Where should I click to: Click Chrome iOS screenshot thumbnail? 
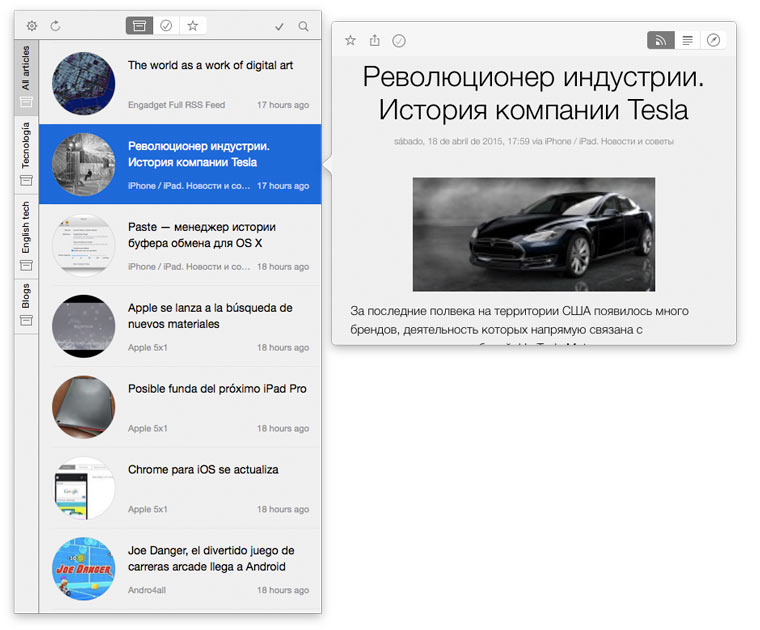pyautogui.click(x=84, y=488)
